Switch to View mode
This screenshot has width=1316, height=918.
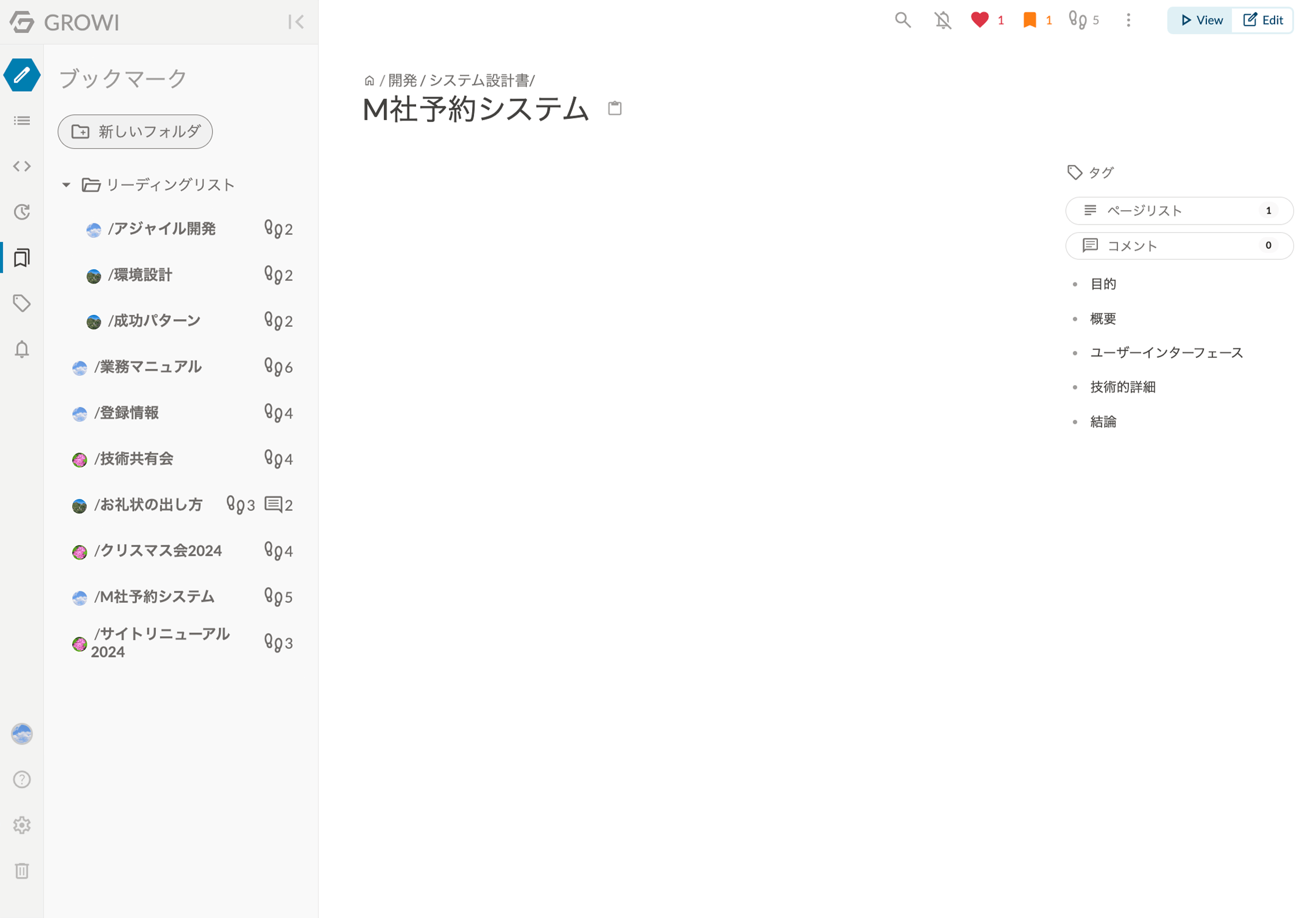[x=1201, y=20]
